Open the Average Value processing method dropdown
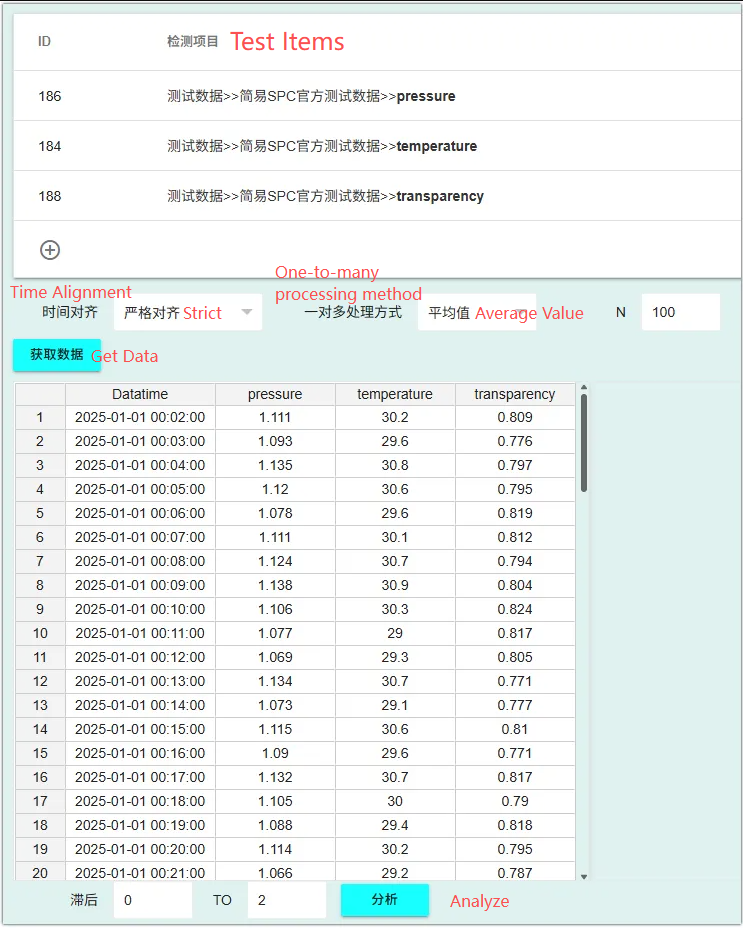 (x=477, y=312)
